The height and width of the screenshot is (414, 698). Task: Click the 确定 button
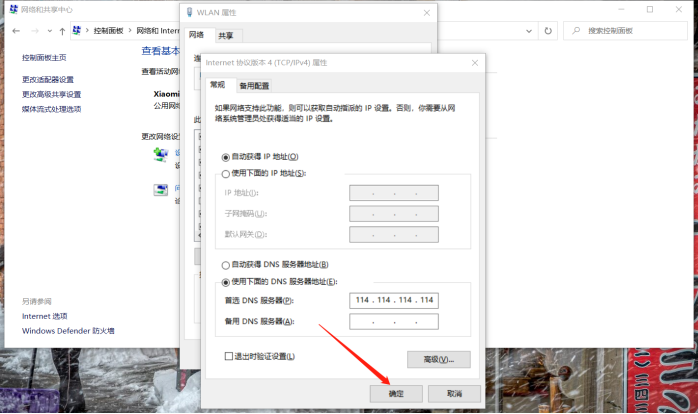click(x=395, y=393)
